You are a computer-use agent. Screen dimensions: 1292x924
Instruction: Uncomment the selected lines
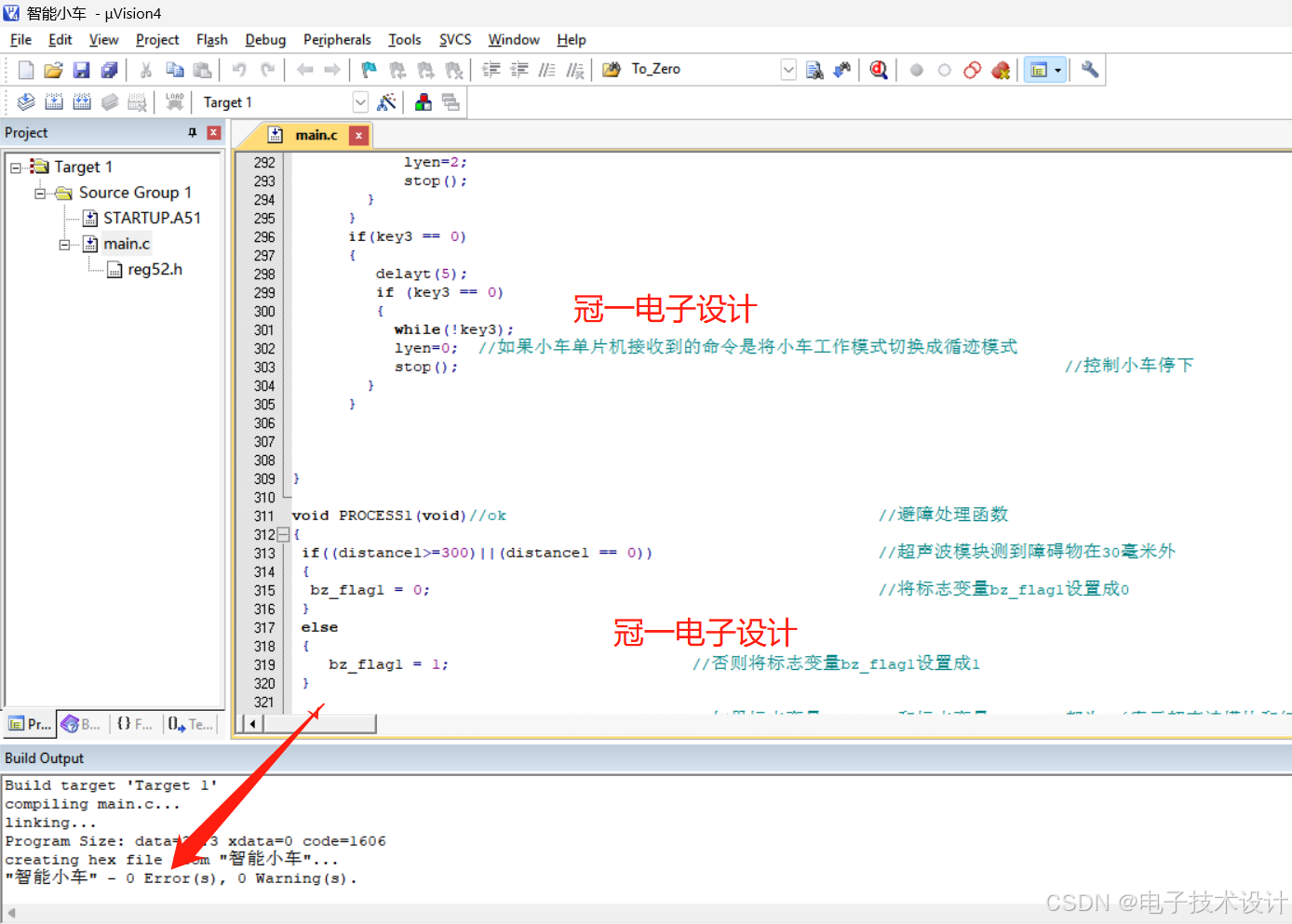click(x=575, y=70)
